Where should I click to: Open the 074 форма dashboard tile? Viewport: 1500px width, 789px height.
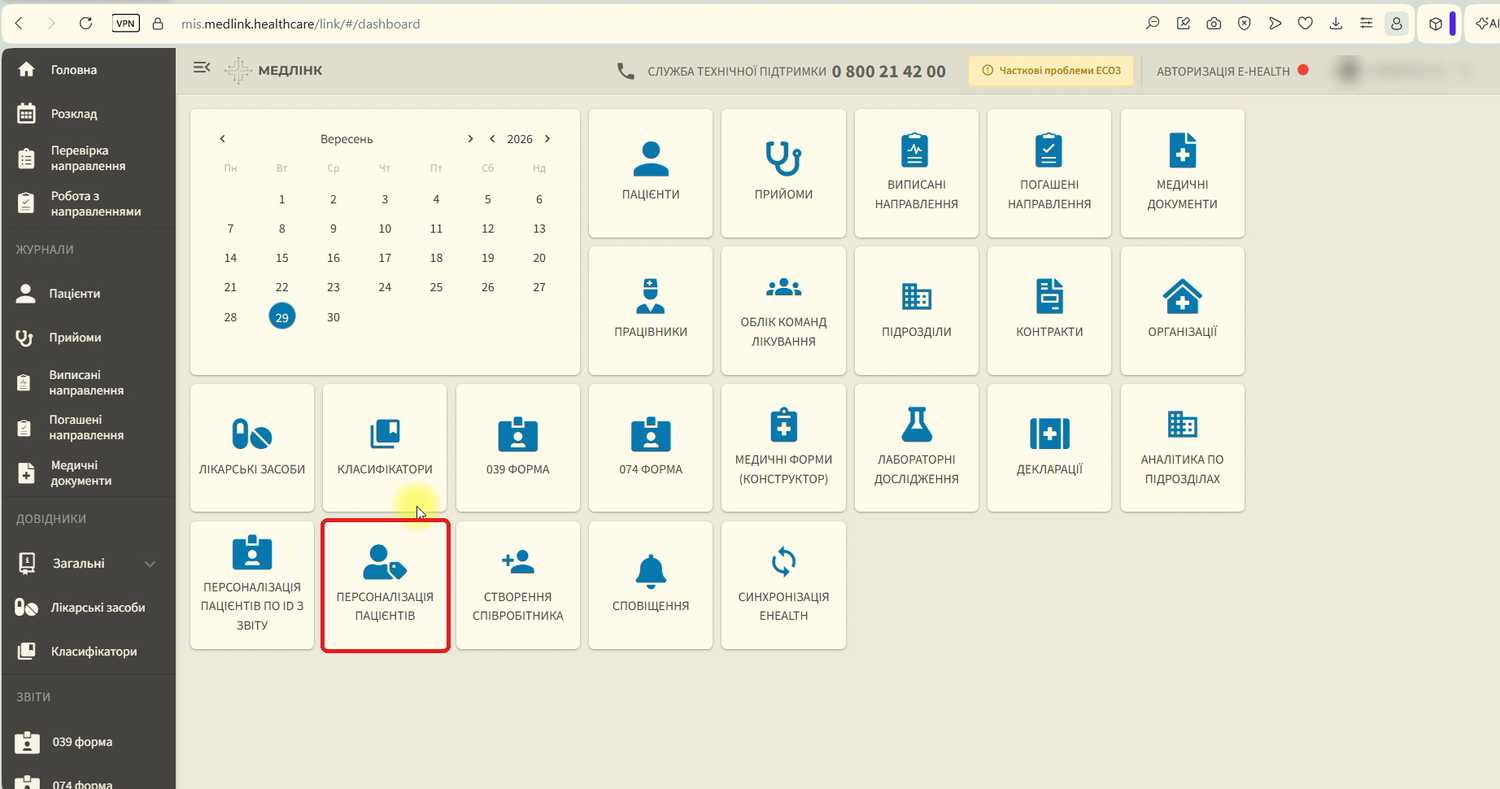tap(650, 448)
